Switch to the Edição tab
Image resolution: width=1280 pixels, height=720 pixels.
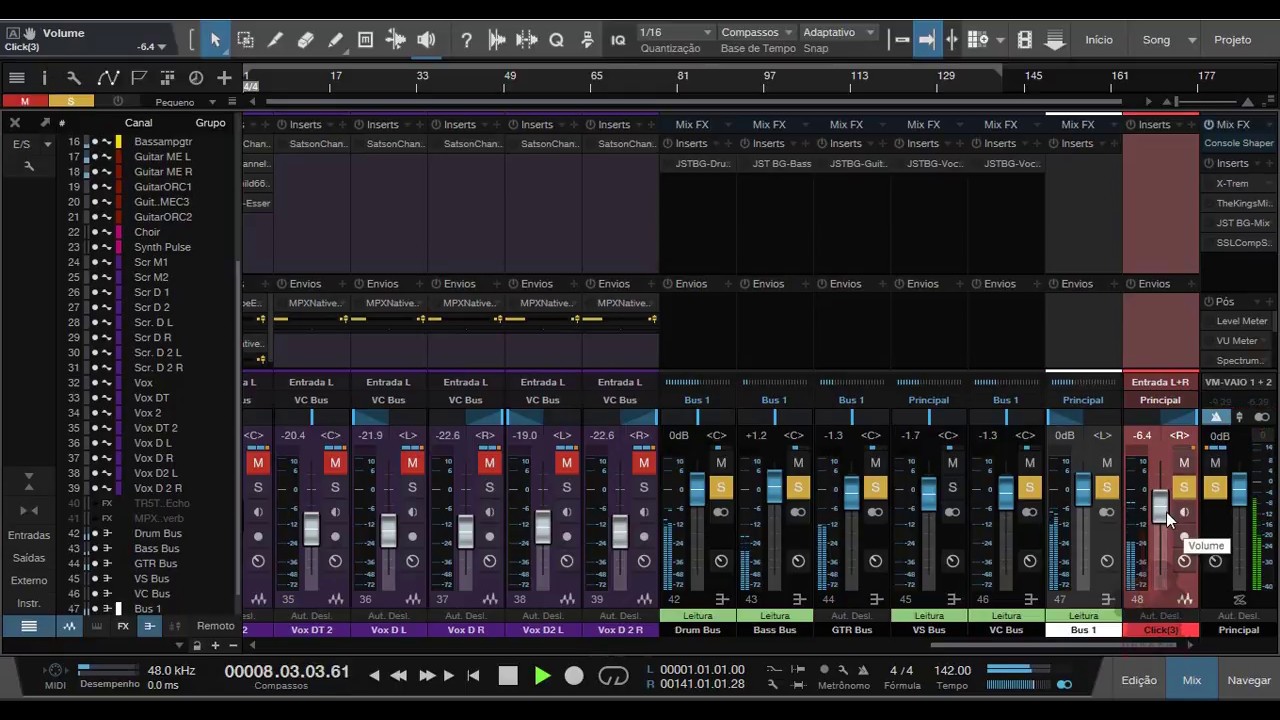point(1138,680)
